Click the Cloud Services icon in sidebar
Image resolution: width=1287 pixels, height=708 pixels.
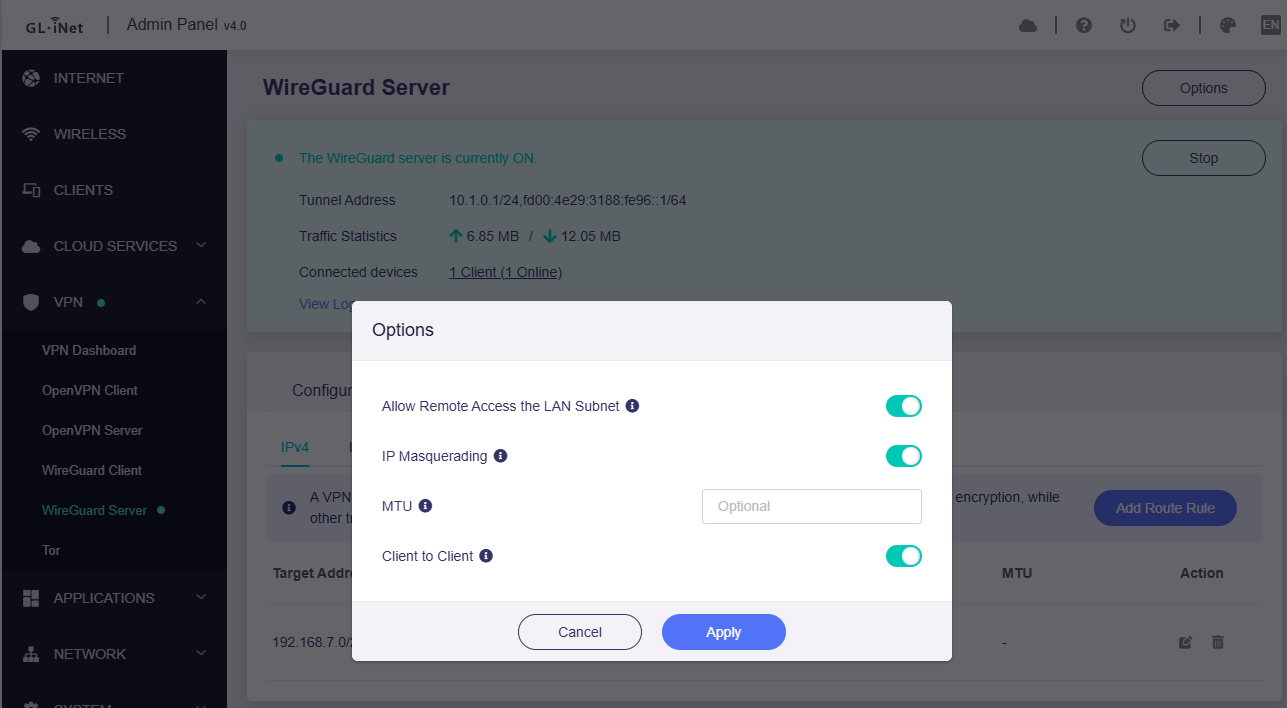point(31,246)
